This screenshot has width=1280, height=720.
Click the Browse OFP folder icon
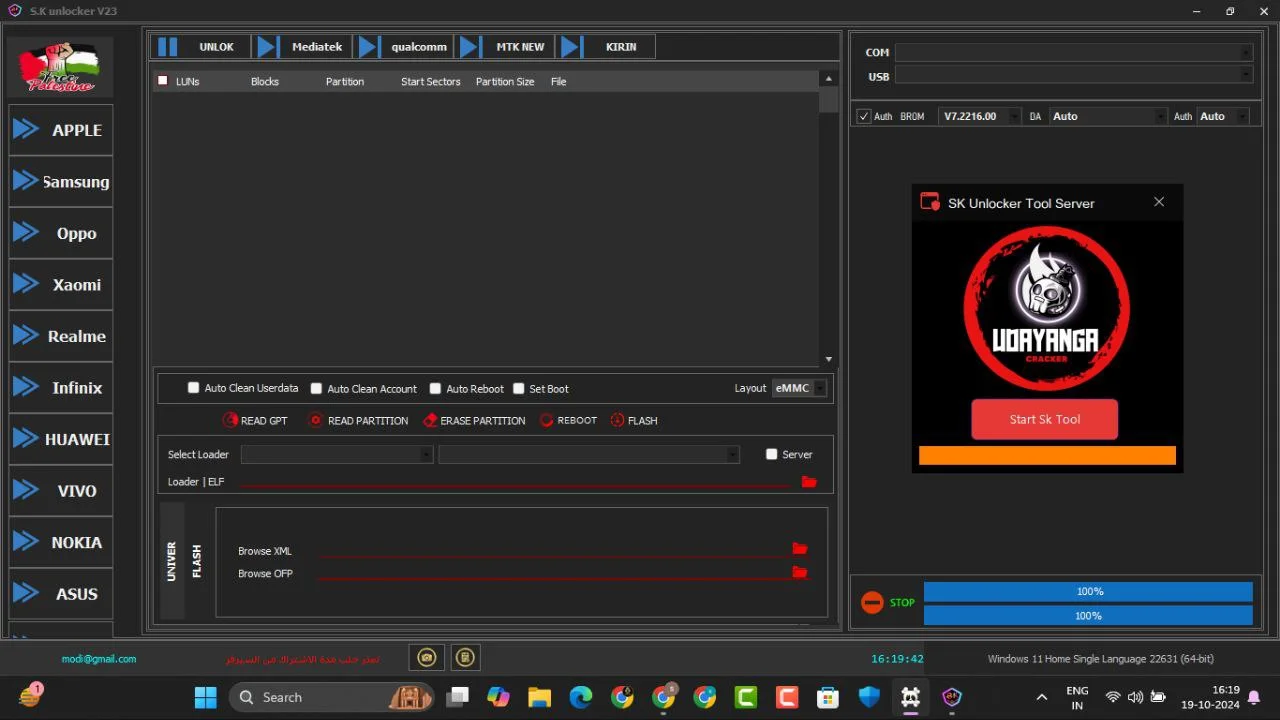[800, 572]
